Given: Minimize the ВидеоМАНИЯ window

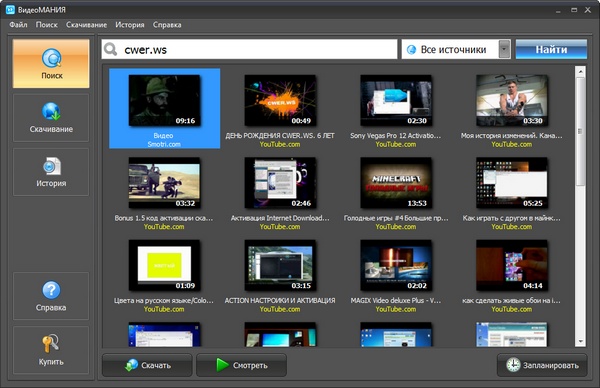Looking at the screenshot, I should tap(558, 10).
